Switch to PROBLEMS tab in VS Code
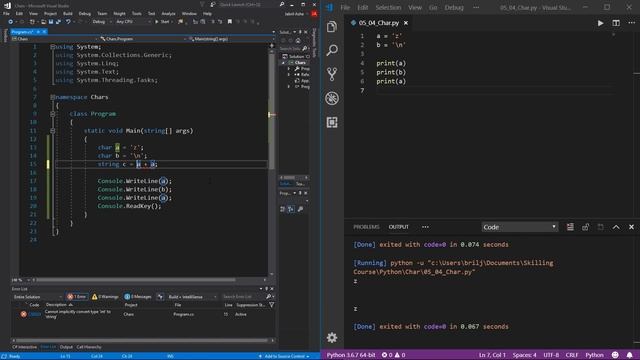This screenshot has width=640, height=360. (366, 227)
